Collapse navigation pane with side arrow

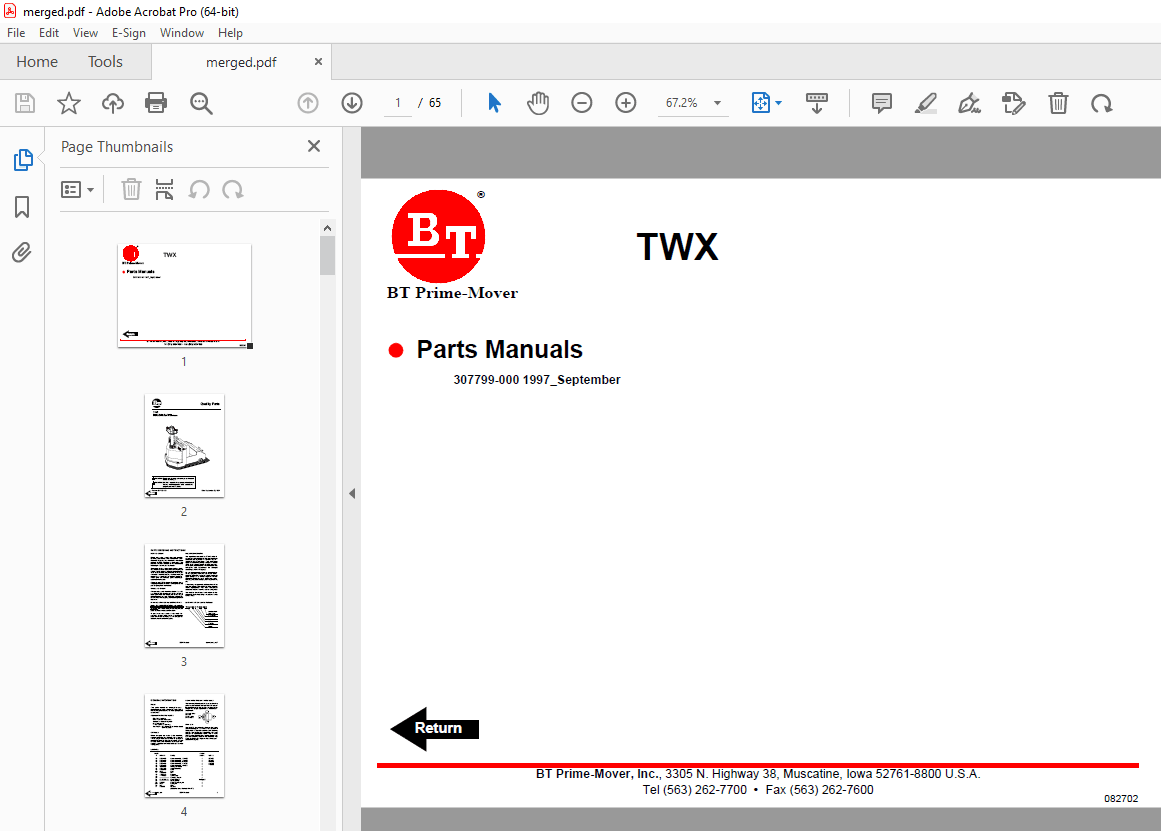pos(352,493)
